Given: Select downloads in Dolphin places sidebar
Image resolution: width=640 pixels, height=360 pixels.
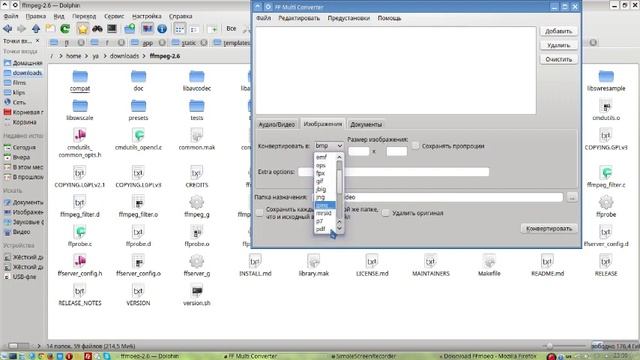Looking at the screenshot, I should [x=23, y=73].
